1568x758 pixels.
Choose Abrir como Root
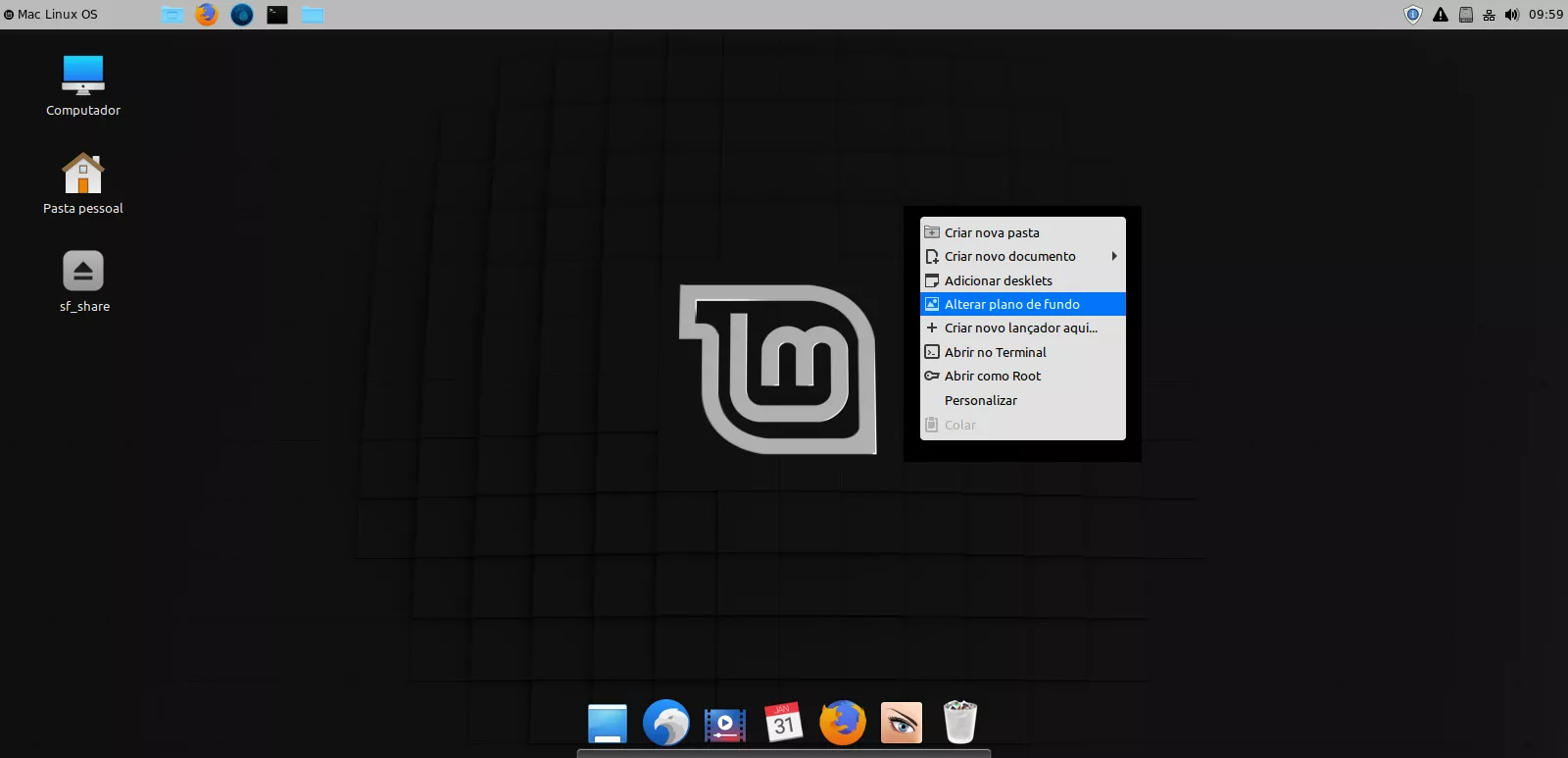[1023, 376]
